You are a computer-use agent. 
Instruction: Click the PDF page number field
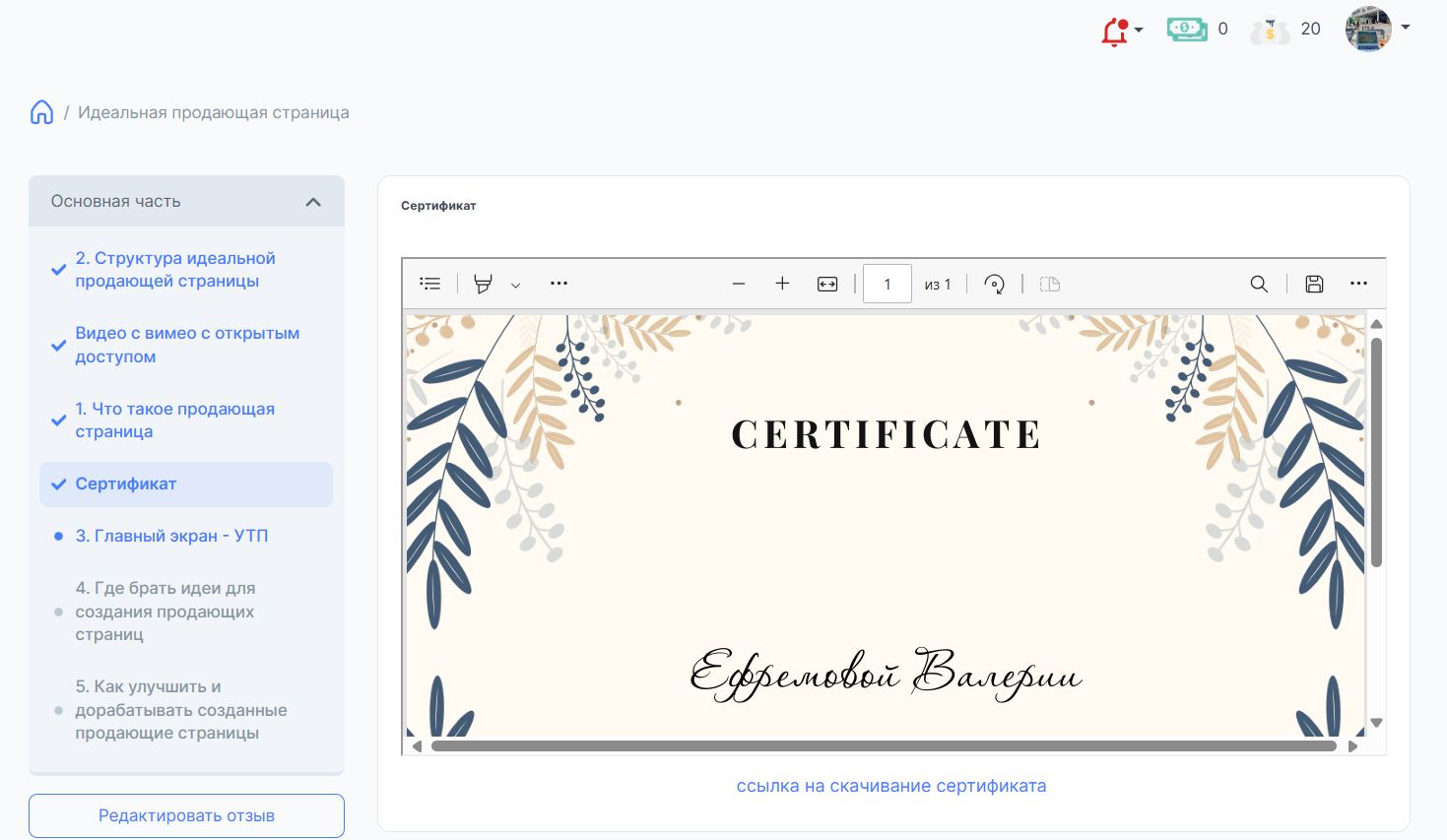tap(887, 284)
